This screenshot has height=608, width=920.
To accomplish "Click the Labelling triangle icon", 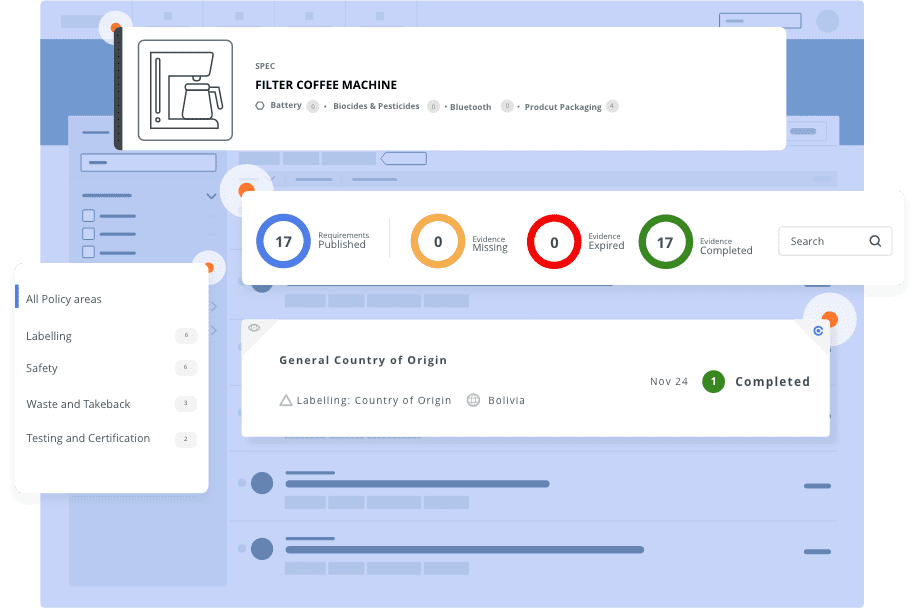I will point(286,401).
